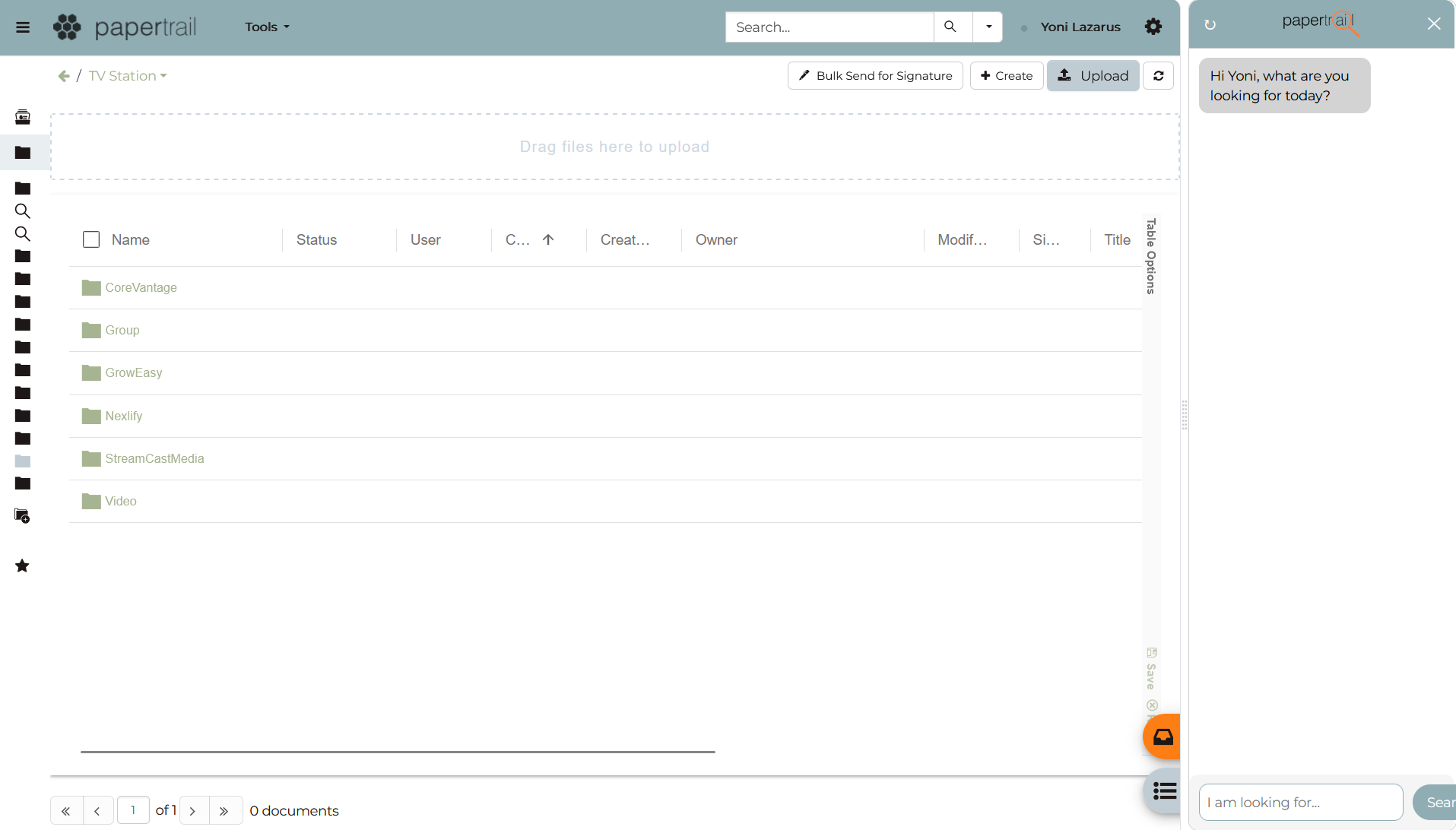Sort by the User column

click(x=425, y=240)
